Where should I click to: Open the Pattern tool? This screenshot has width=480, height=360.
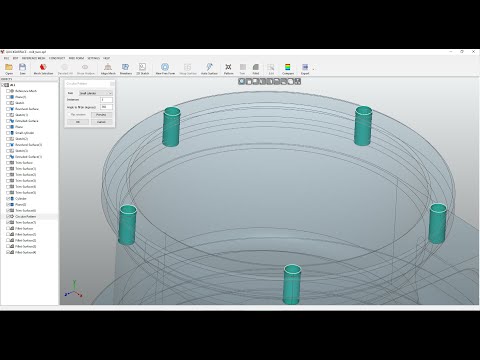click(228, 69)
